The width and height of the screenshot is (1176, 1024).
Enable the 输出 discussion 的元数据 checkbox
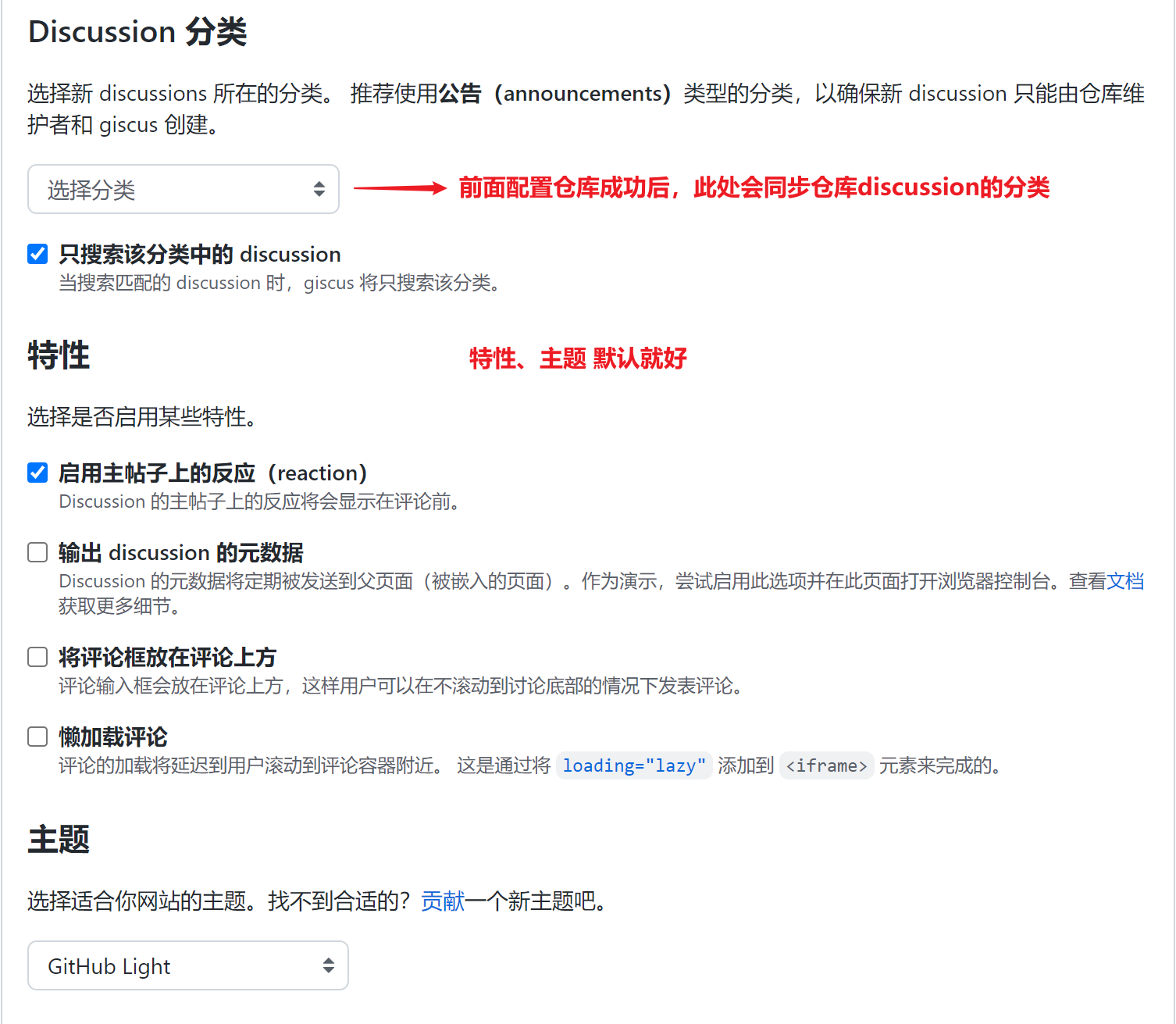(x=37, y=552)
